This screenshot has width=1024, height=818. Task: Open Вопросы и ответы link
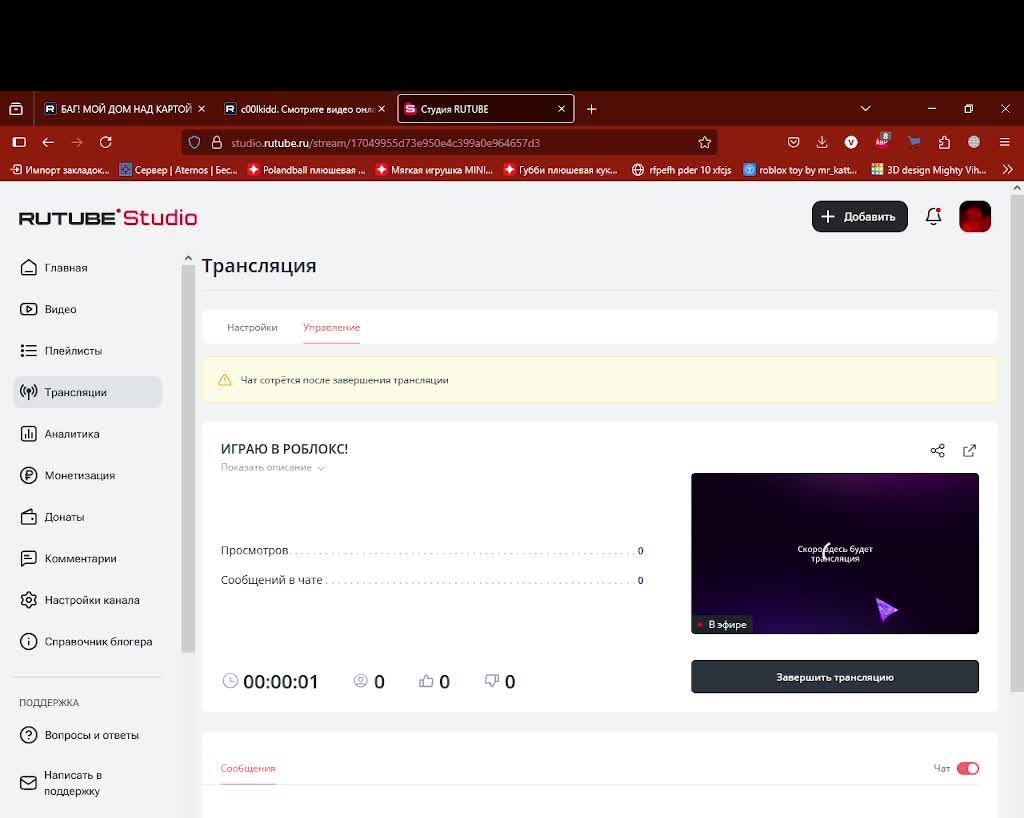(88, 735)
